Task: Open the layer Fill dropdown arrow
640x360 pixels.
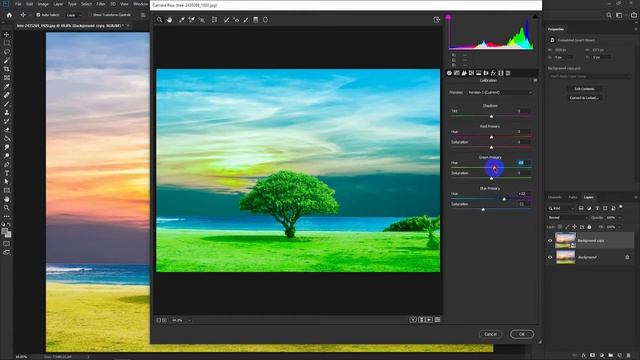Action: coord(619,227)
